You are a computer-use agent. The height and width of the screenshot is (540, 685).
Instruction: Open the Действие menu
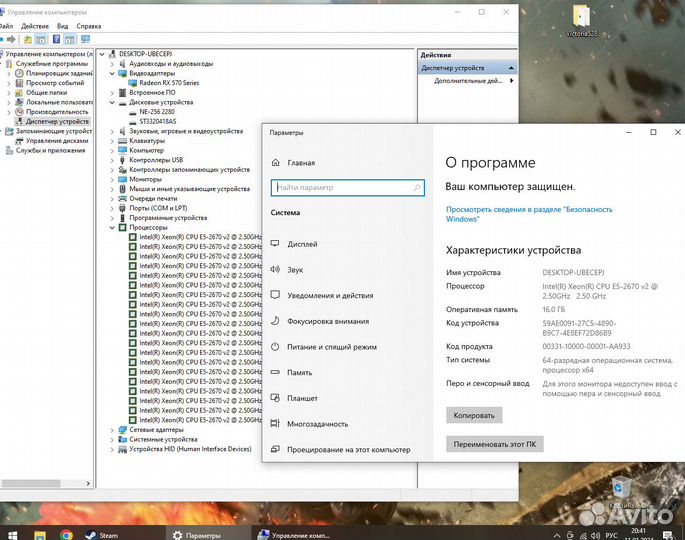click(35, 26)
